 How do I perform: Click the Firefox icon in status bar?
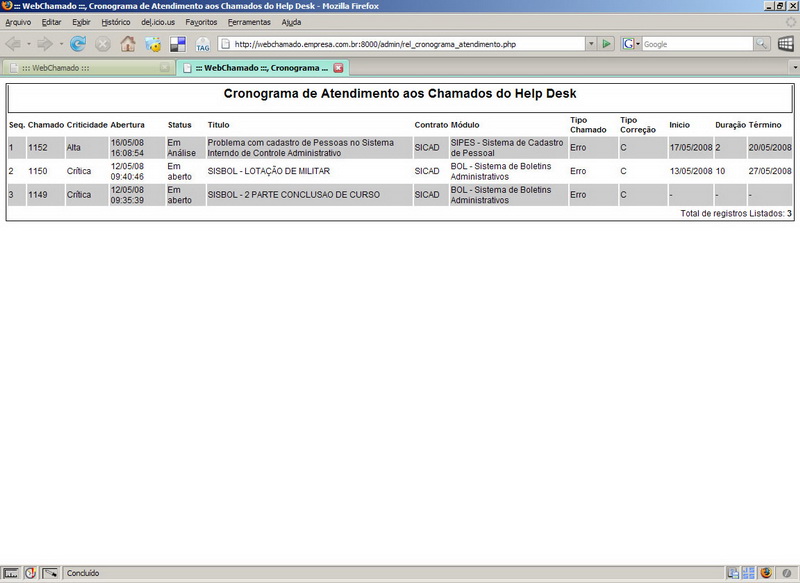[x=766, y=573]
